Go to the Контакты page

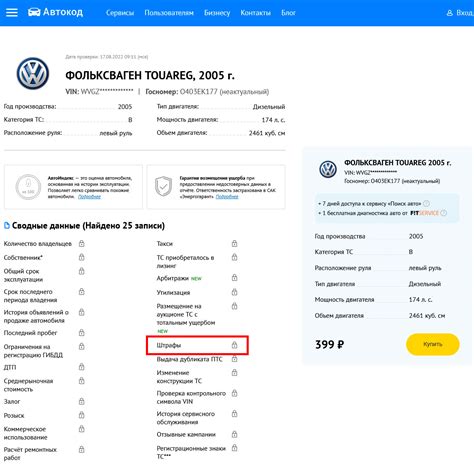click(x=256, y=13)
